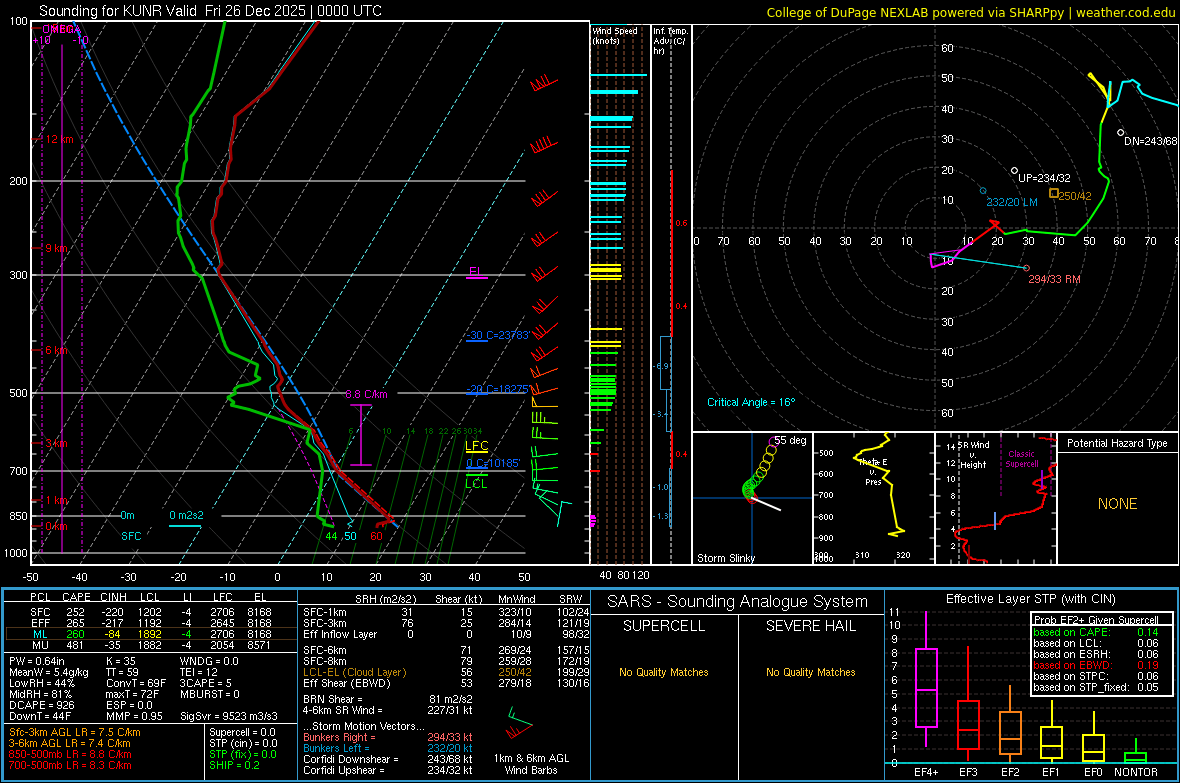Click the Prob EF2+ Given Supercell heading
Viewport: 1180px width, 783px height.
pyautogui.click(x=1096, y=620)
